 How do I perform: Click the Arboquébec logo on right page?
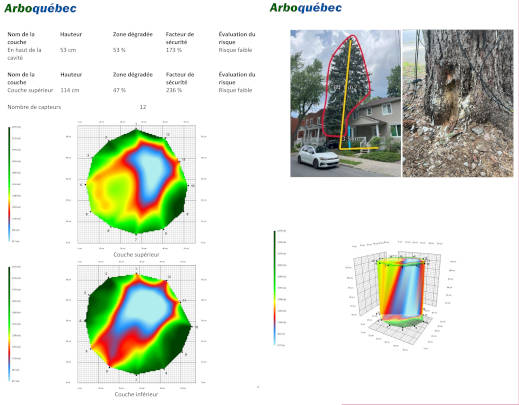pyautogui.click(x=306, y=8)
